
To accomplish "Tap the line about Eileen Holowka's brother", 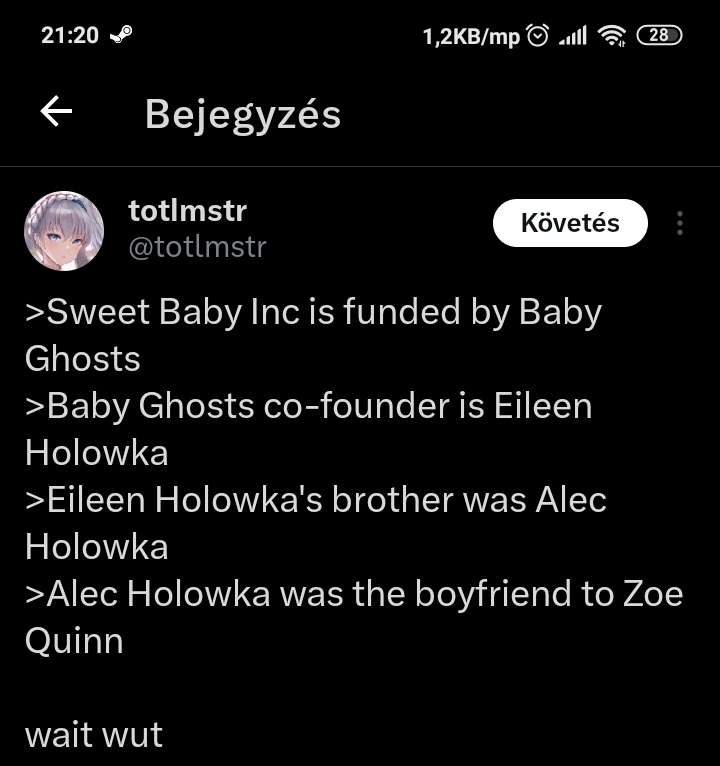I will pyautogui.click(x=316, y=523).
